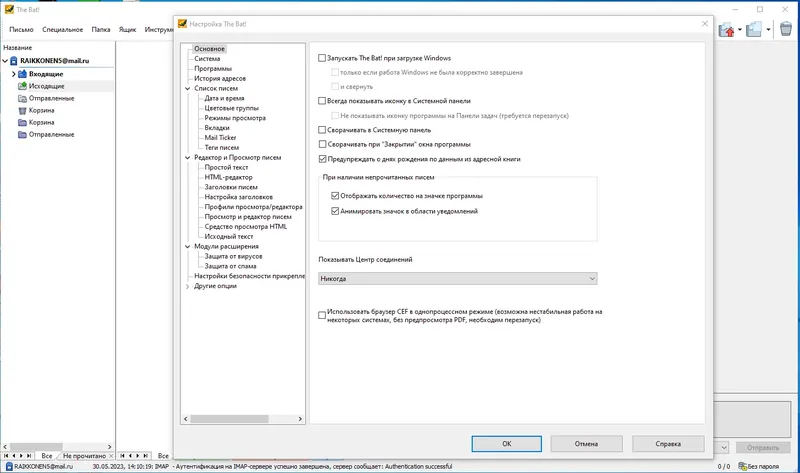Toggle Сворачивать при "Закрытии" окна программы

322,144
